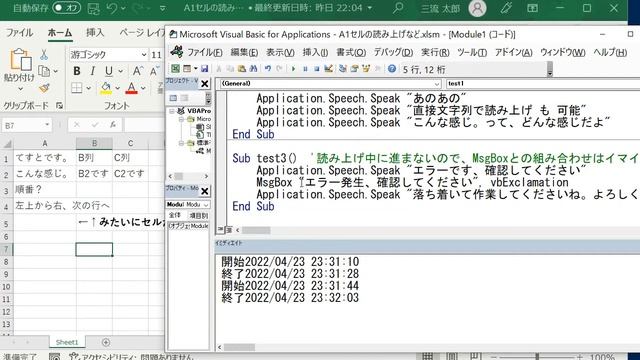Switch properties to Categorized tab
The image size is (640, 360).
[x=198, y=215]
